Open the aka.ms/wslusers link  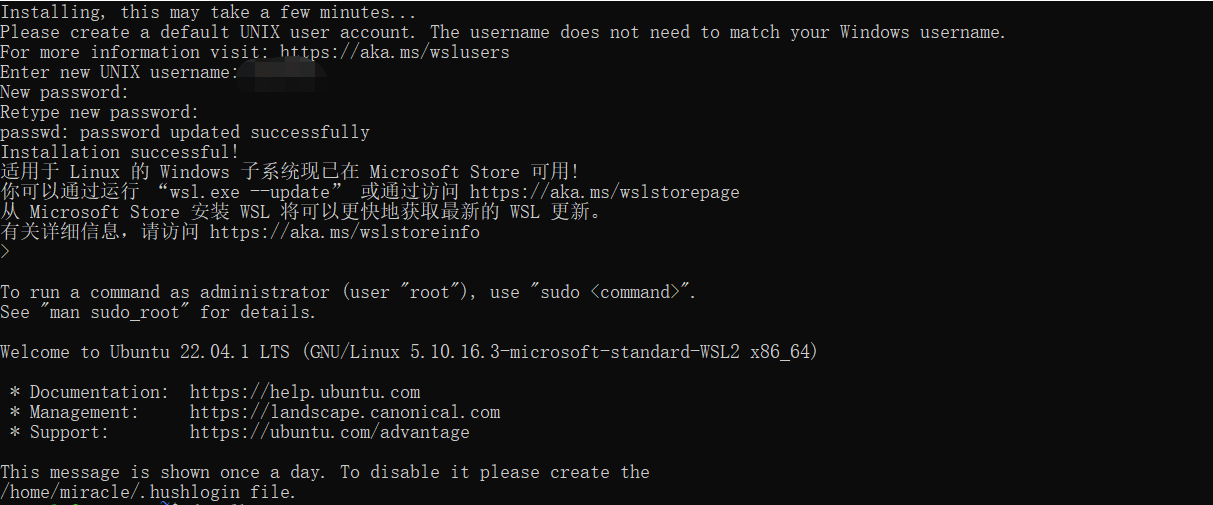click(394, 52)
